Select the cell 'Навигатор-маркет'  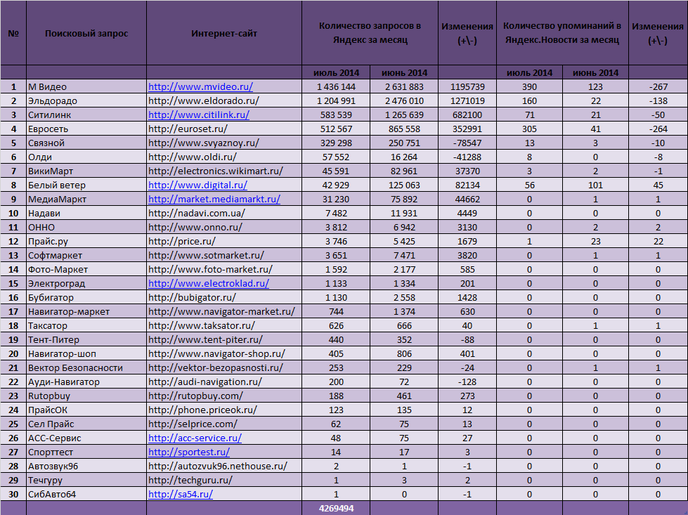click(x=86, y=311)
